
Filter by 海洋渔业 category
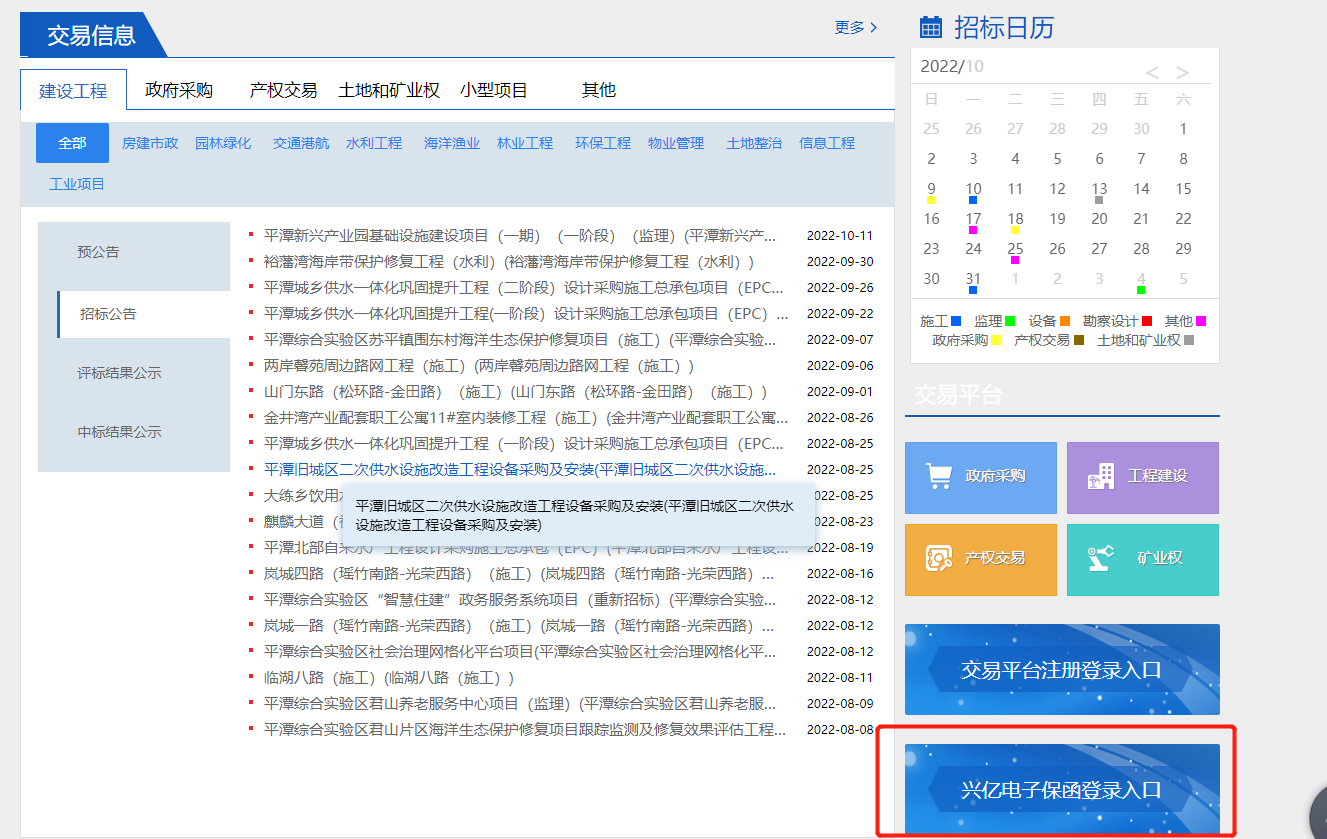pos(450,142)
